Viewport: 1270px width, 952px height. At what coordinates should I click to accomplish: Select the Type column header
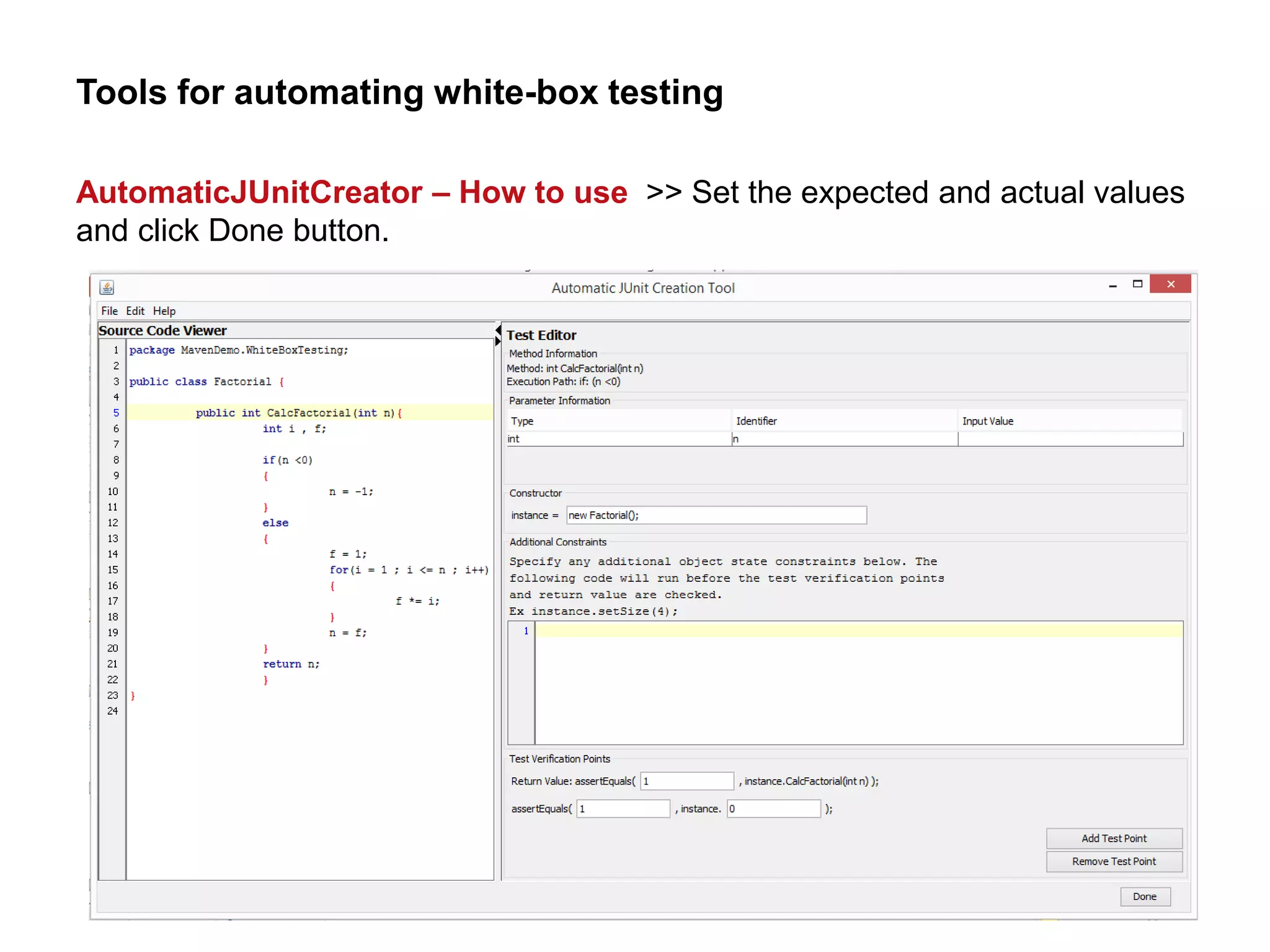[x=619, y=421]
